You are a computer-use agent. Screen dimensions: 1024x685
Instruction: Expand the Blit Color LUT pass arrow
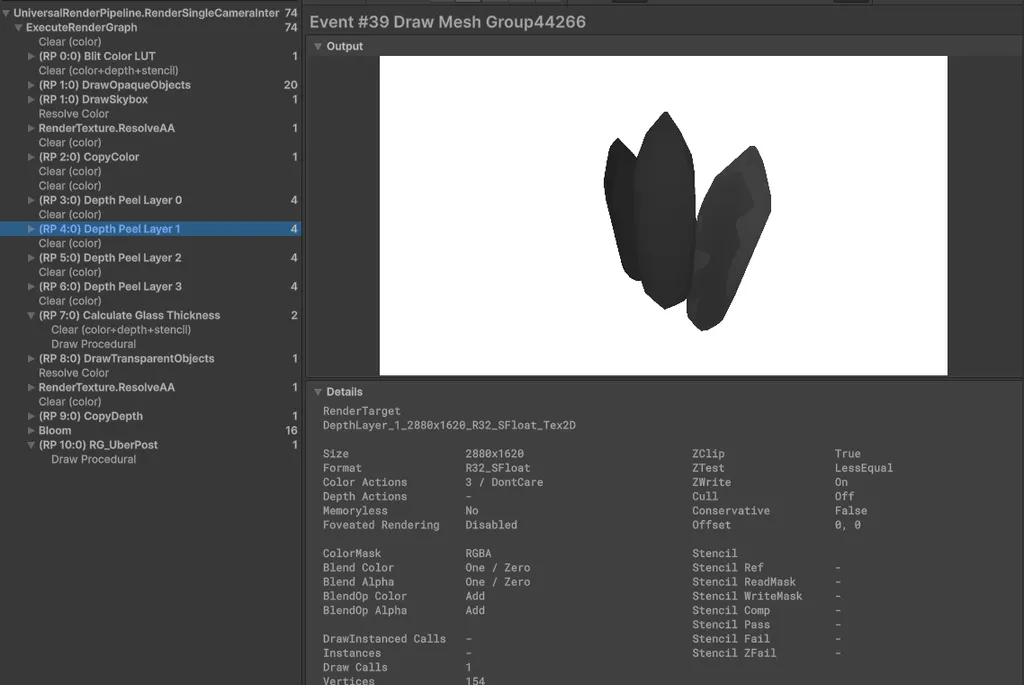point(31,57)
